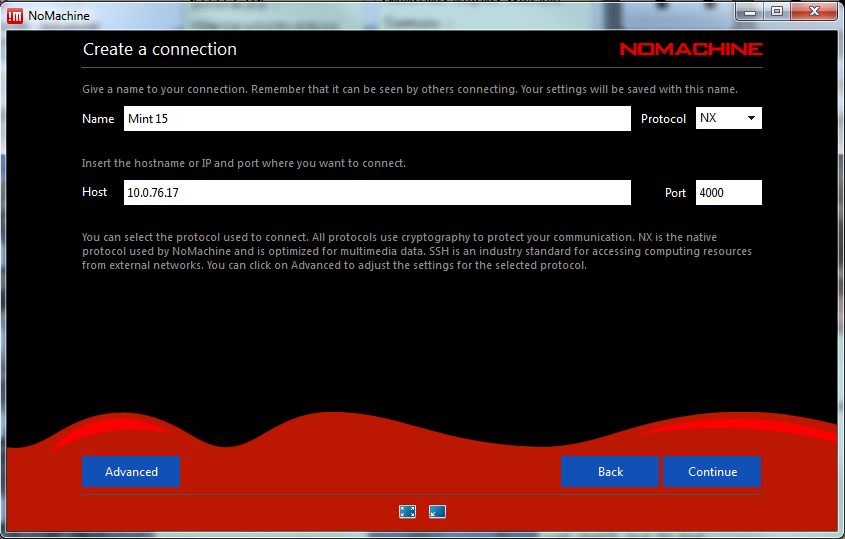Click the NoMachine app icon in the title bar
This screenshot has width=845, height=539.
point(15,16)
